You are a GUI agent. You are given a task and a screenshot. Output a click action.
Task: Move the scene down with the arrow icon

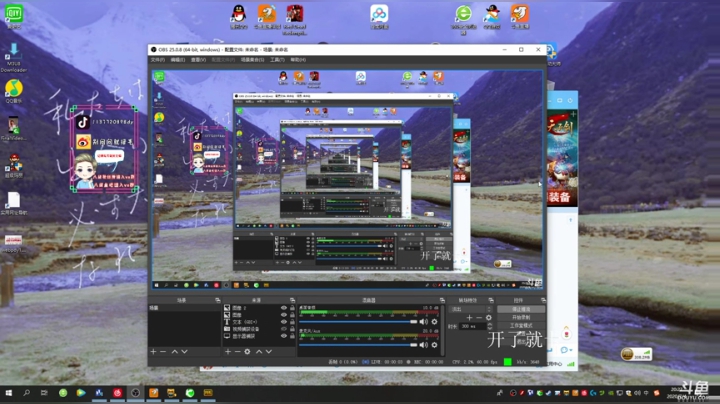pyautogui.click(x=185, y=352)
